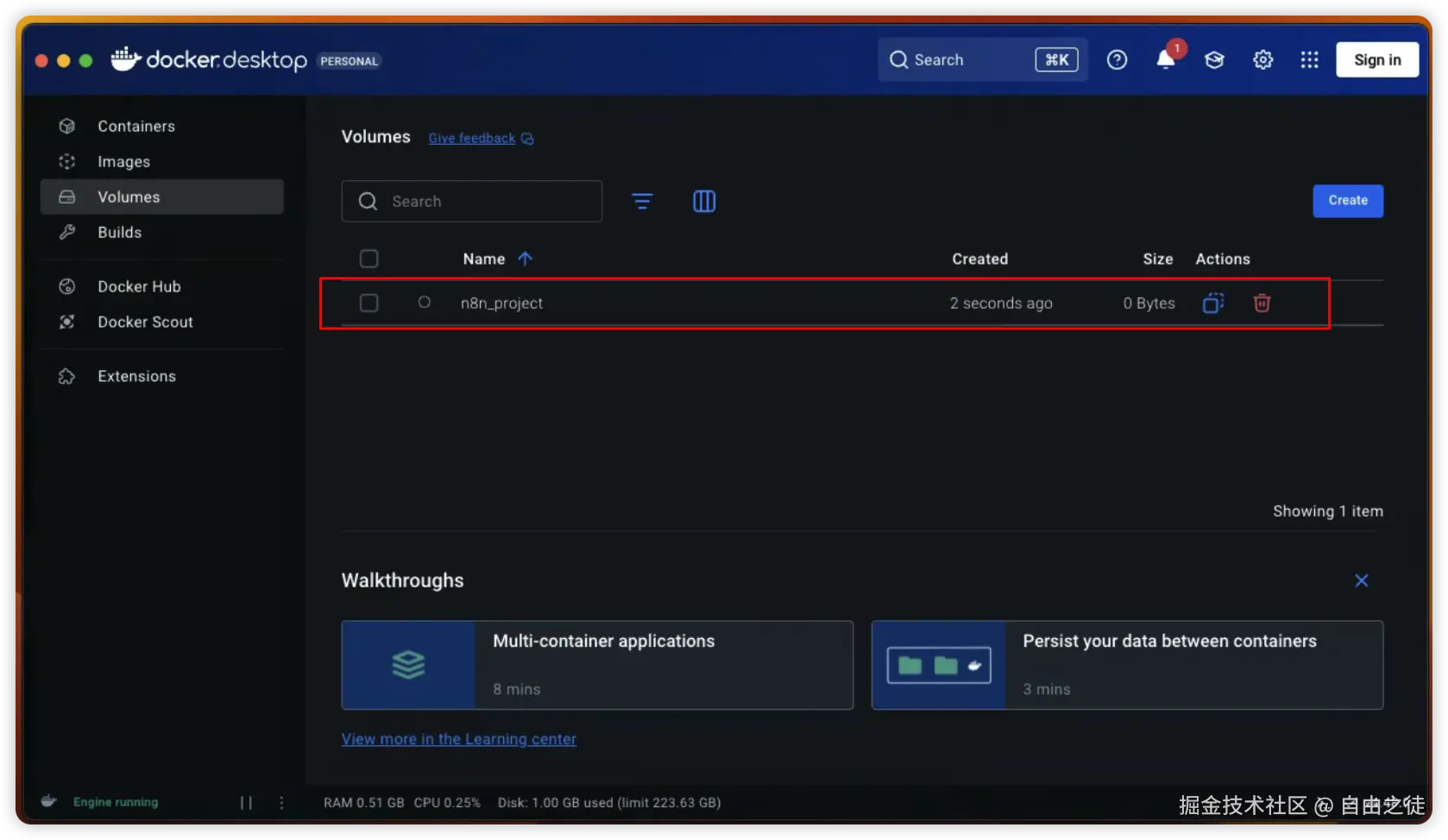
Task: Click the Create volume button
Action: pos(1348,201)
